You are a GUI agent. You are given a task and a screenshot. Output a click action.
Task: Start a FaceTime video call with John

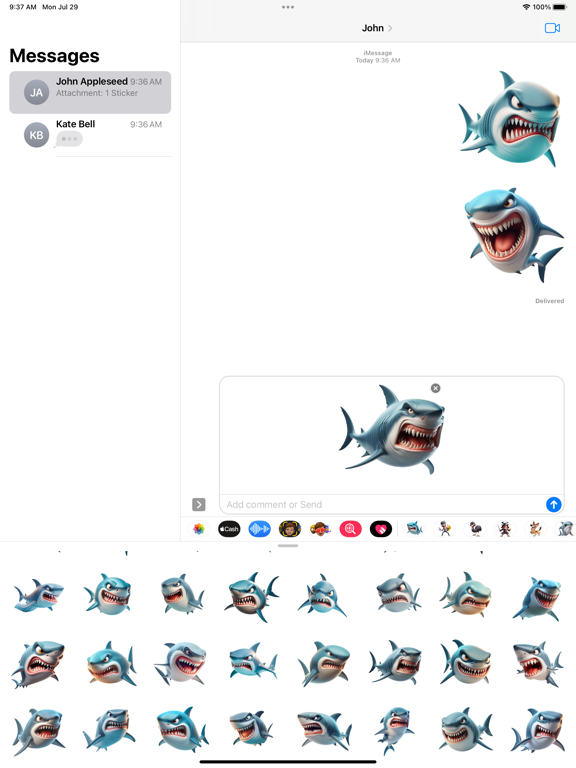click(552, 28)
